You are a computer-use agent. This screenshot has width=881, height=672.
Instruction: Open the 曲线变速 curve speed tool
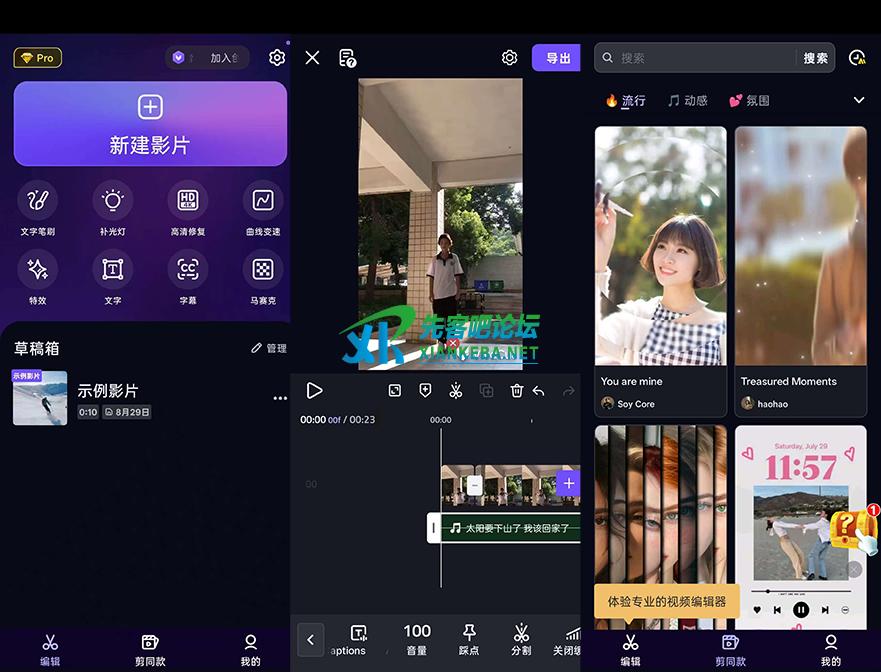click(x=263, y=201)
